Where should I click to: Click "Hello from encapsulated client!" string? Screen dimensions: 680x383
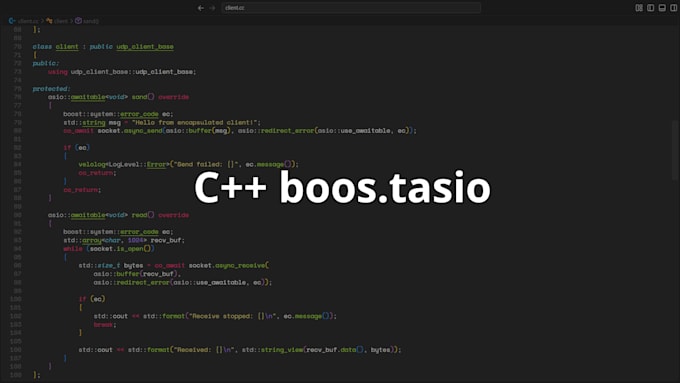click(x=194, y=122)
